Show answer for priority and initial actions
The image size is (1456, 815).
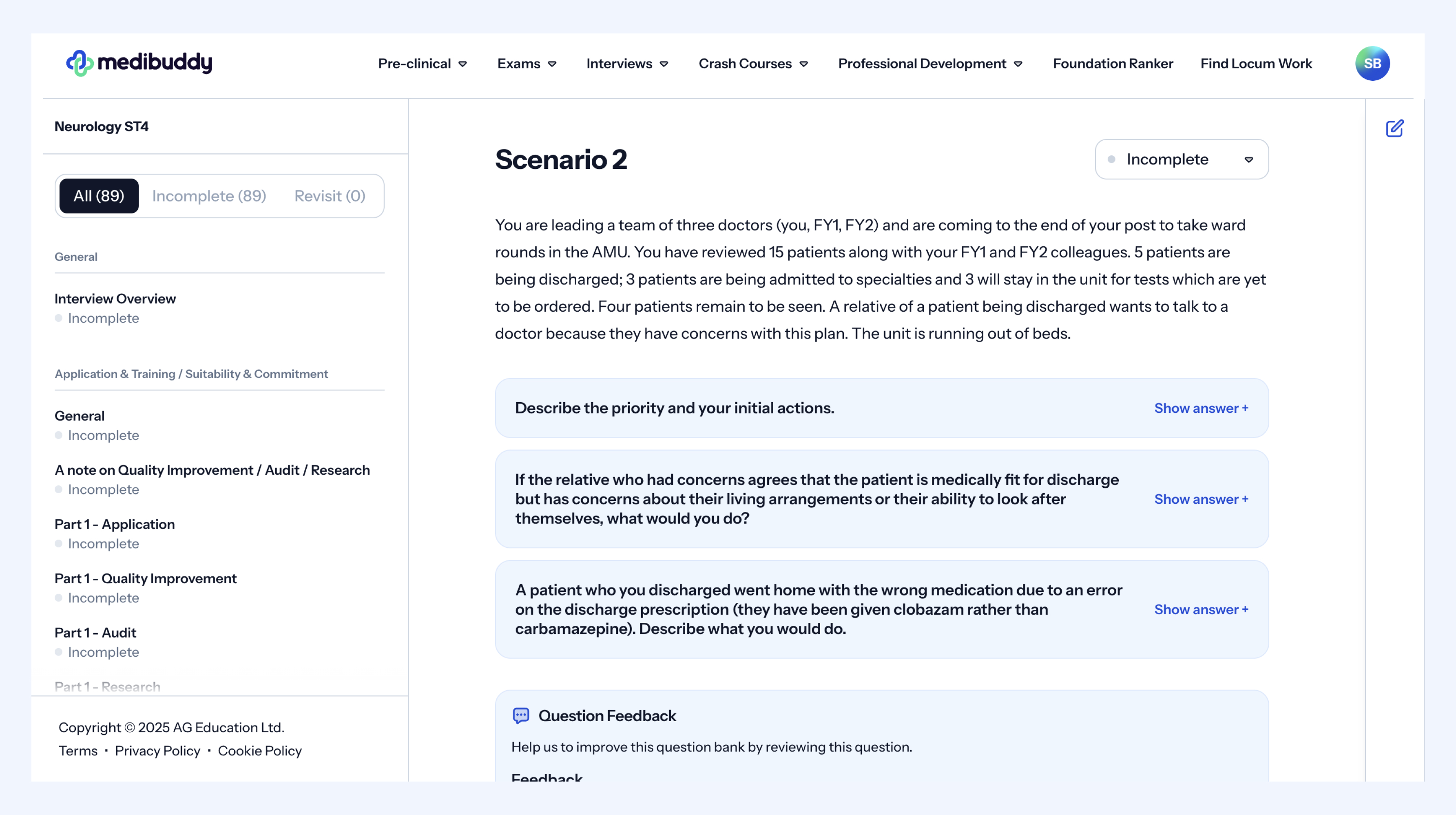(x=1201, y=408)
